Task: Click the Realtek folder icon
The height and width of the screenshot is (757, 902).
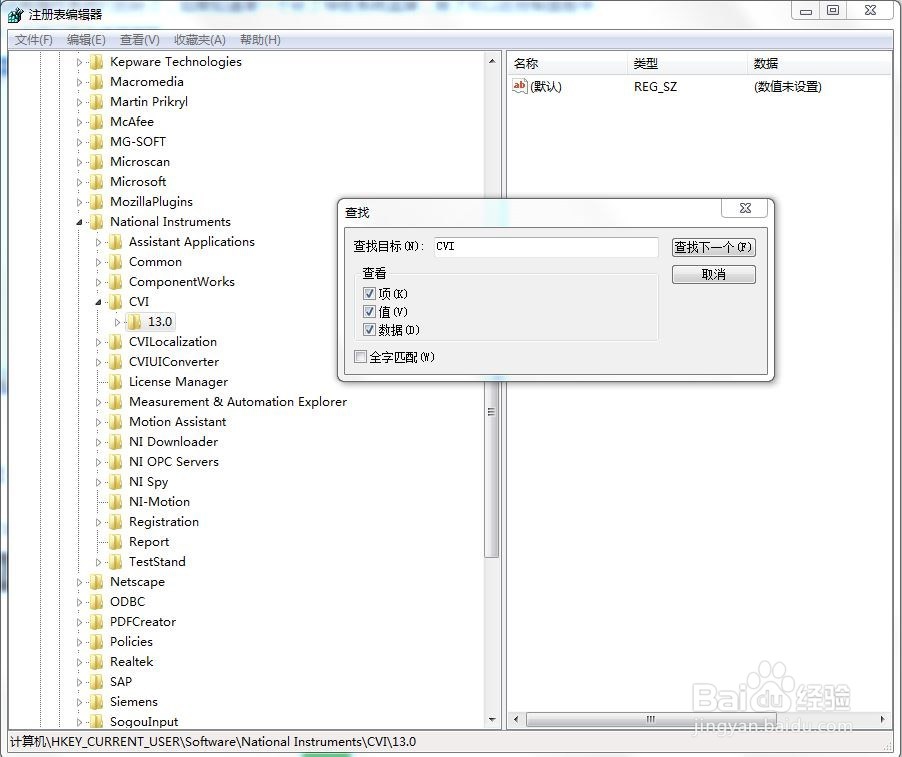Action: point(97,662)
